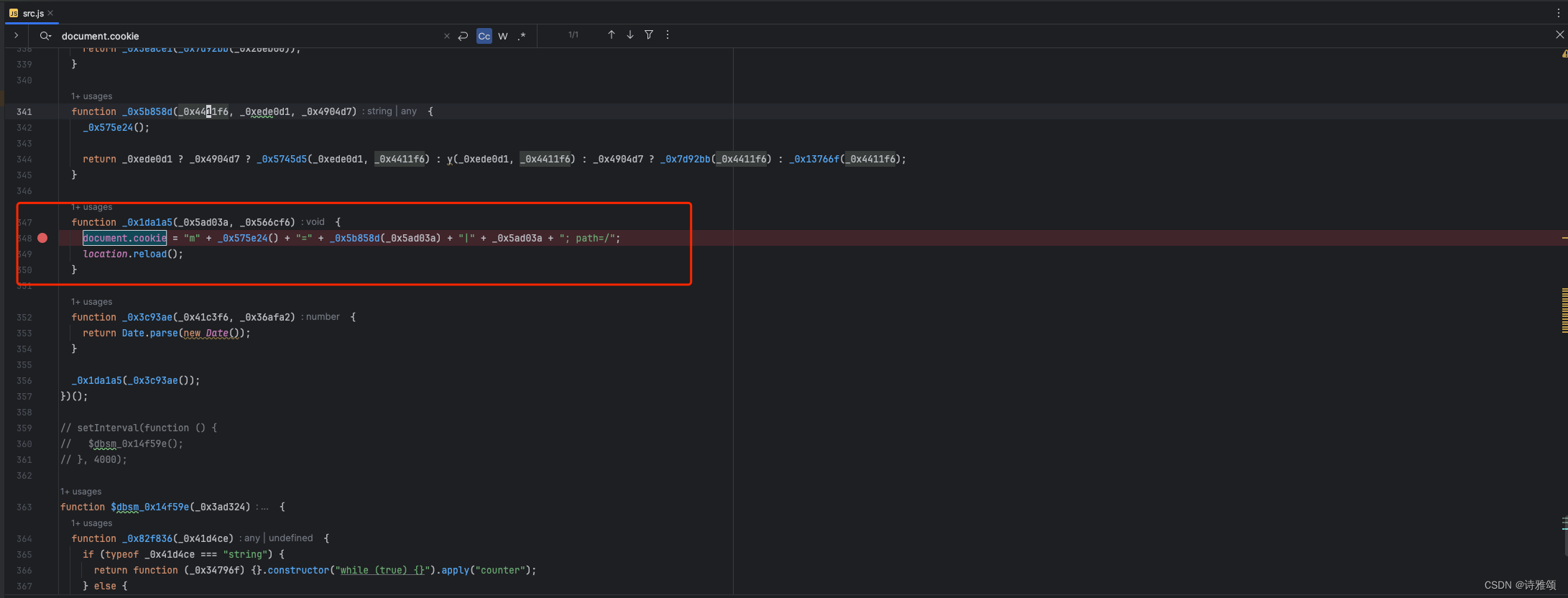1568x598 pixels.
Task: Go to next search occurrence arrow
Action: 630,34
